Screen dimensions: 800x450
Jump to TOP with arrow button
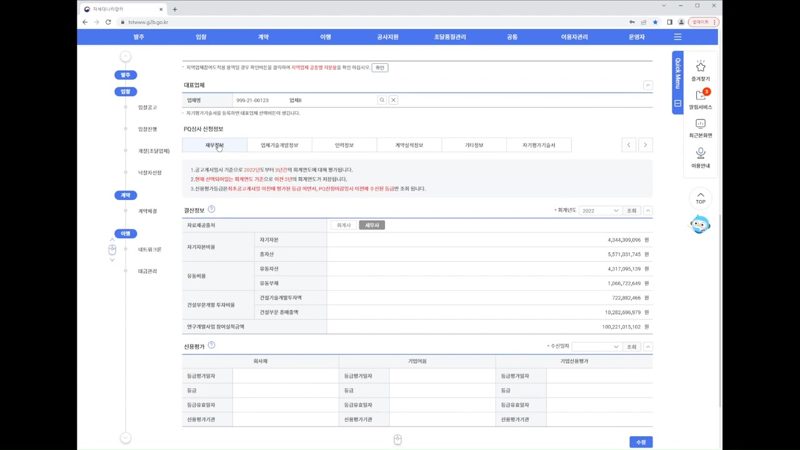pyautogui.click(x=701, y=198)
